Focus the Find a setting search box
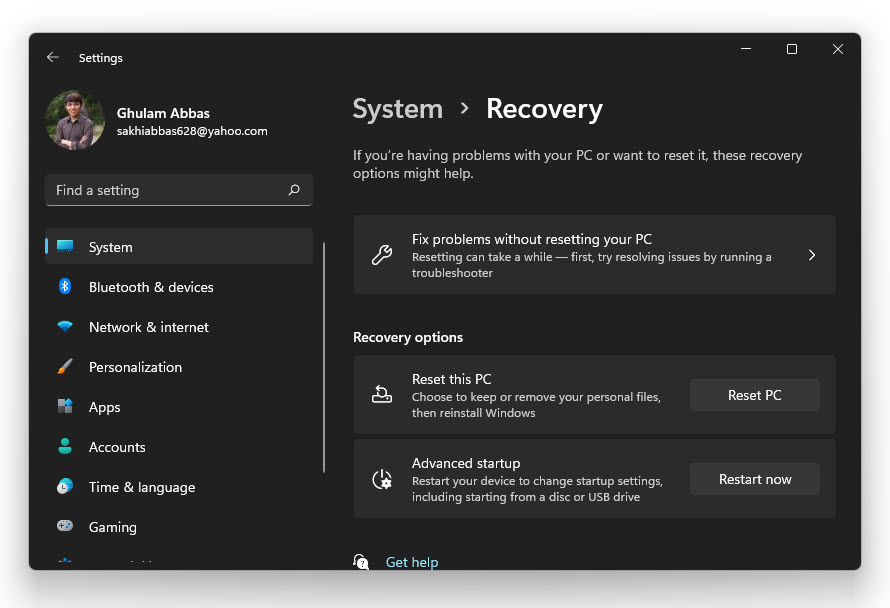The height and width of the screenshot is (608, 890). coord(179,190)
